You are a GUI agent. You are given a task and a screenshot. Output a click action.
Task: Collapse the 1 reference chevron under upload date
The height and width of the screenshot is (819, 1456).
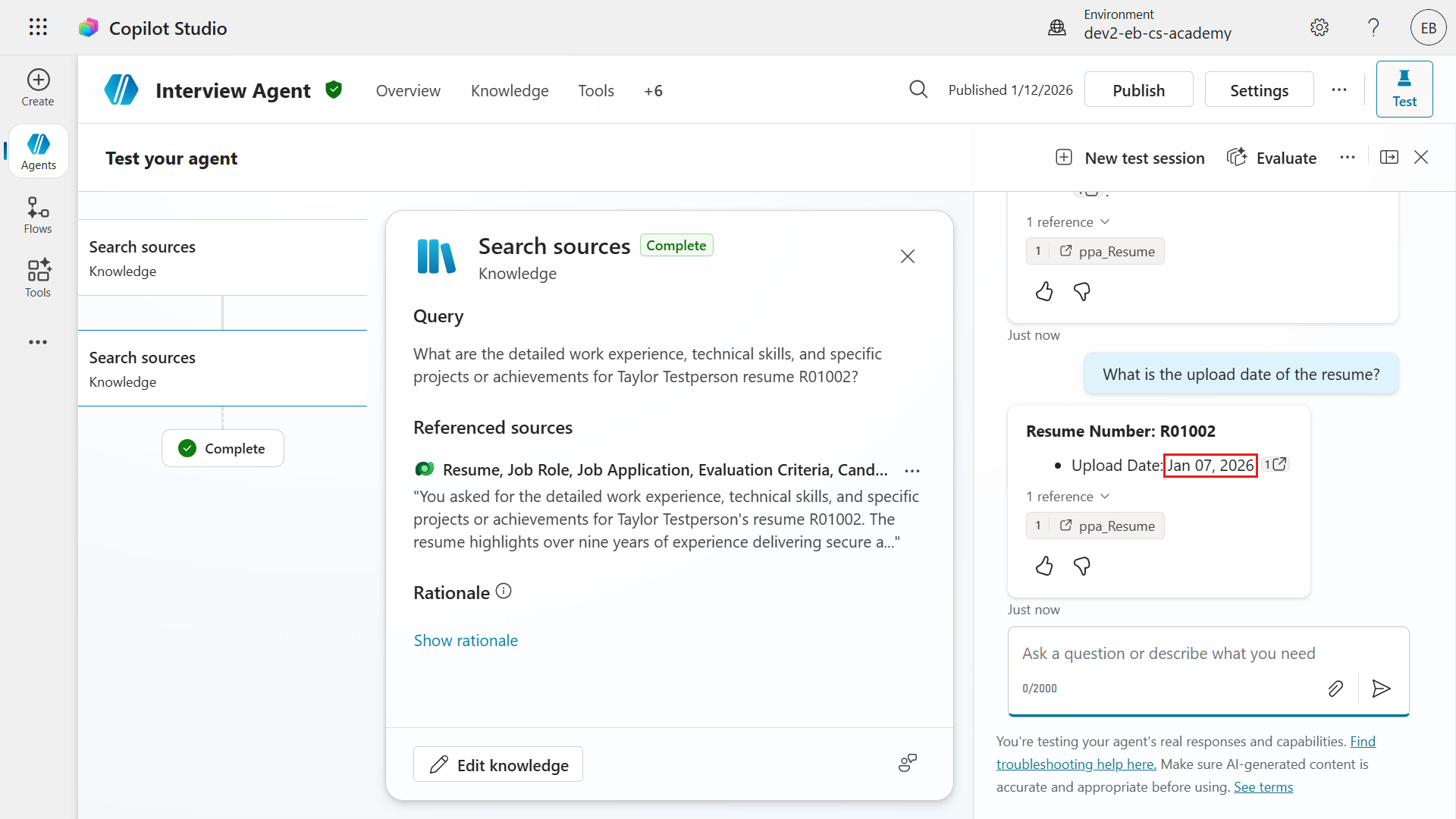pyautogui.click(x=1105, y=496)
